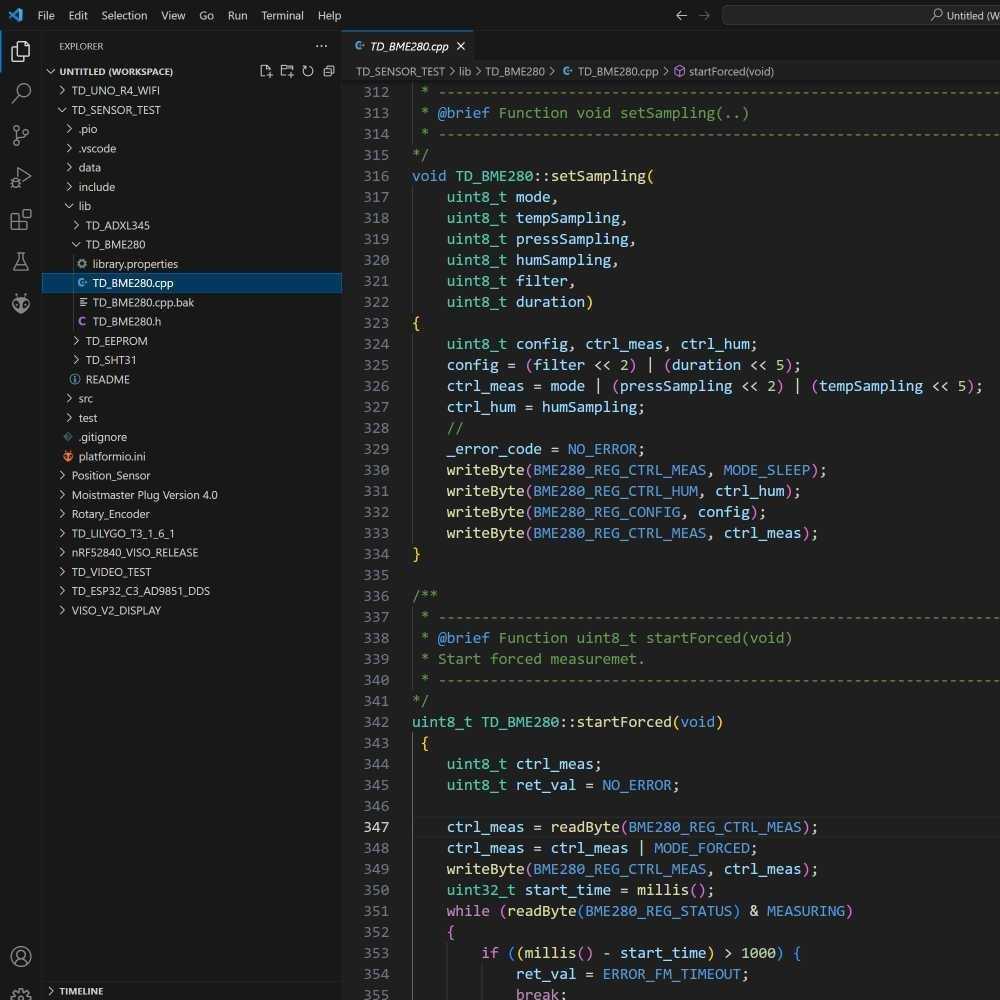The height and width of the screenshot is (1000, 1000).
Task: Open the Terminal menu
Action: click(282, 16)
